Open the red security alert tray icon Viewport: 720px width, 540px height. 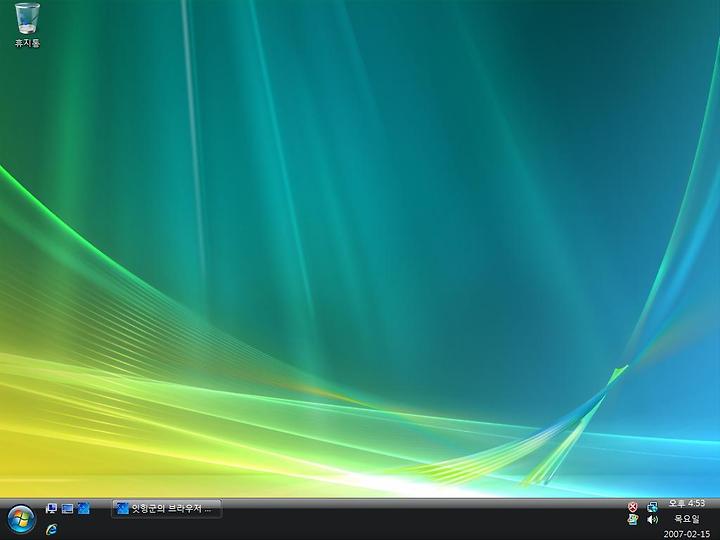[x=633, y=507]
